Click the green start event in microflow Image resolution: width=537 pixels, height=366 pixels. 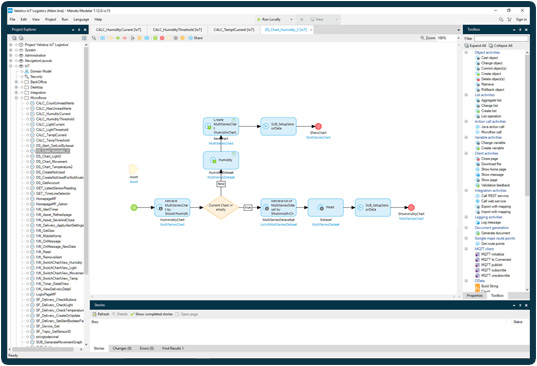coord(134,207)
